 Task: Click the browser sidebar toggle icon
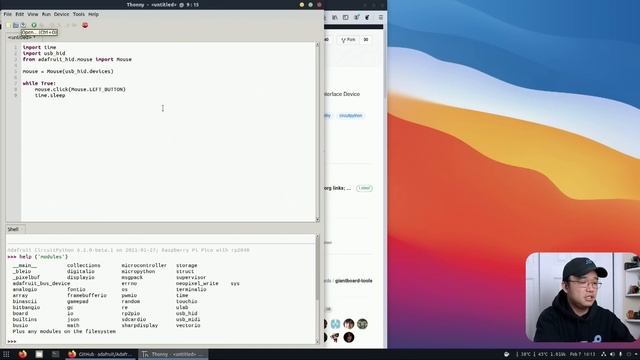pos(345,18)
